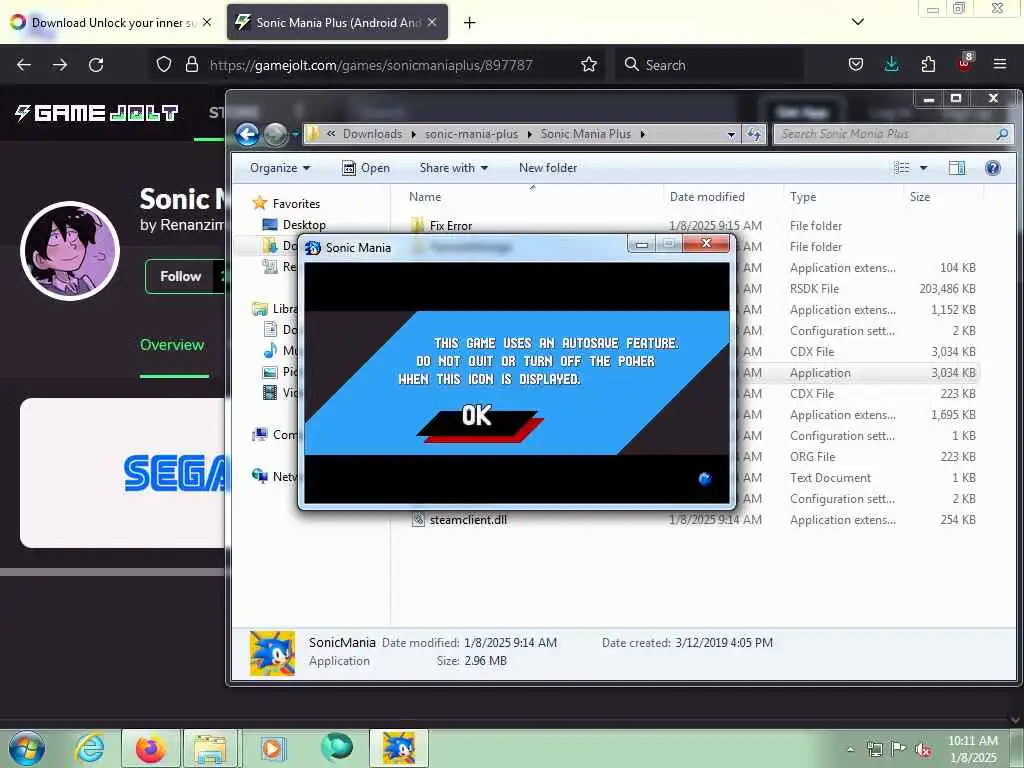The width and height of the screenshot is (1024, 768).
Task: Switch to Firefox on the taskbar
Action: pos(151,748)
